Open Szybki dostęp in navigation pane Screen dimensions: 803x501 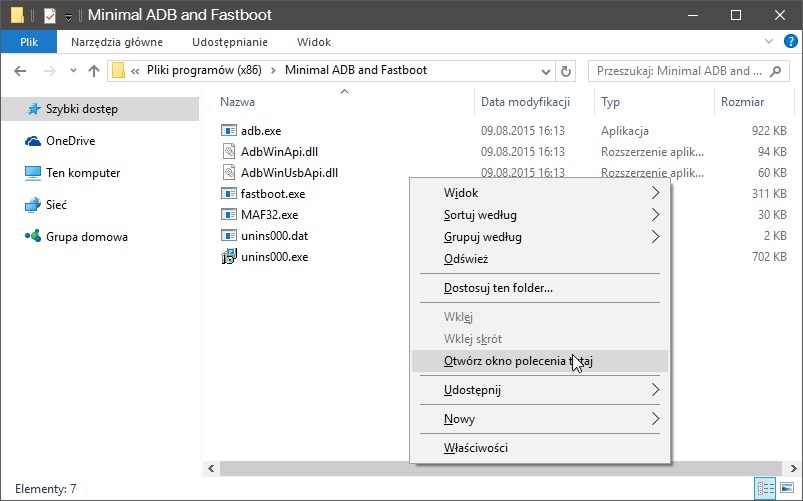click(100, 109)
